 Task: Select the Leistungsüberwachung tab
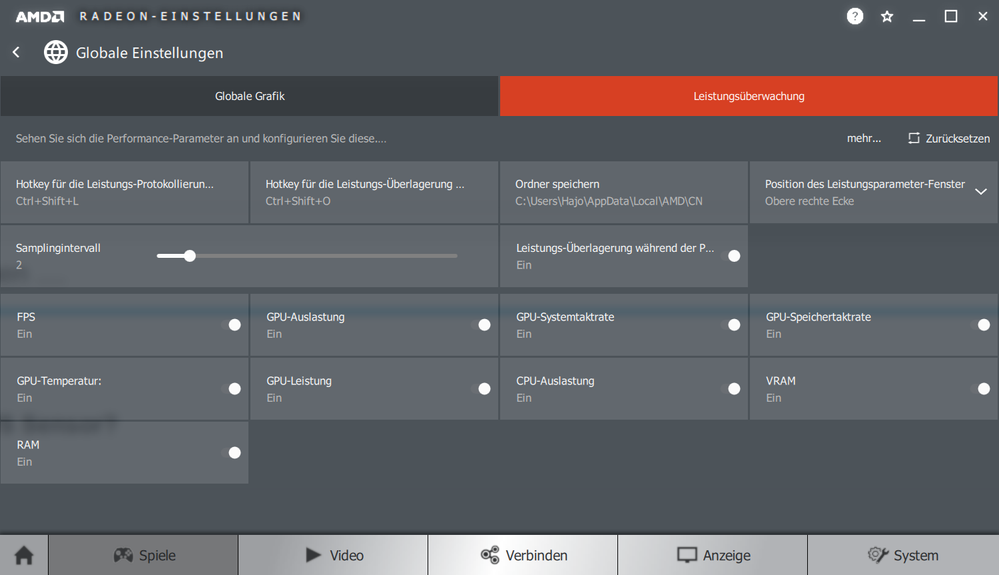point(749,96)
